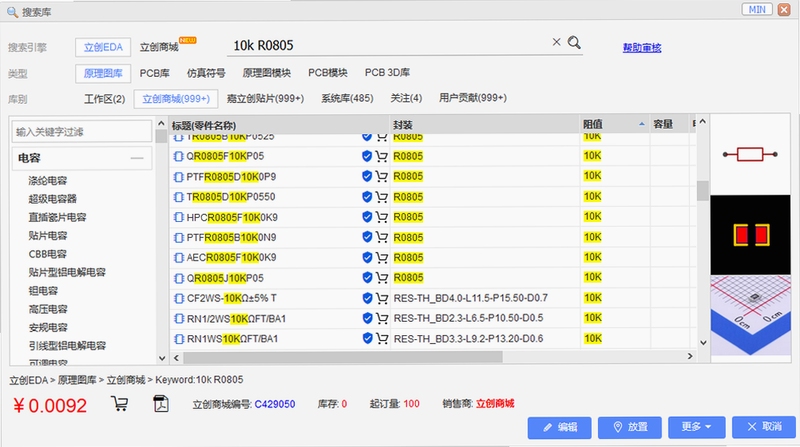Select PCB模块 type
This screenshot has width=800, height=447.
(328, 73)
